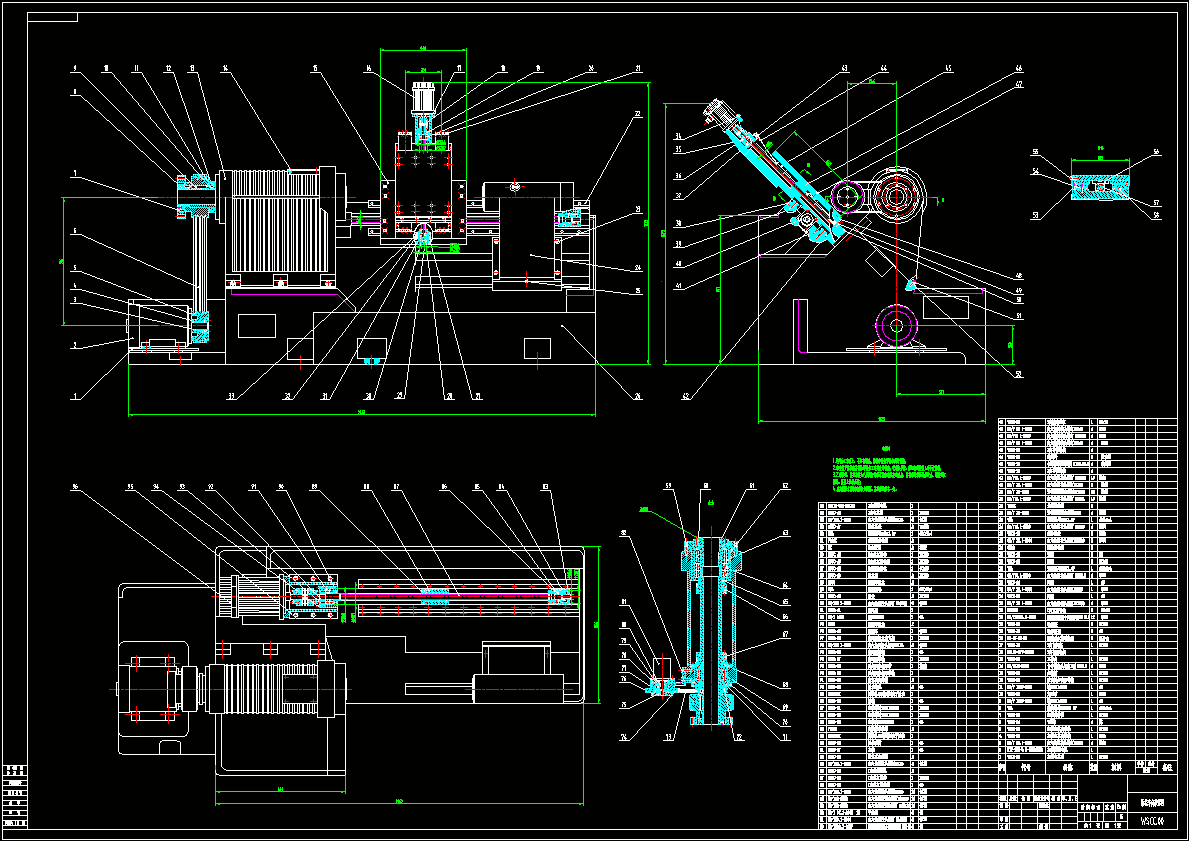Select part balloon number 43

pos(844,69)
